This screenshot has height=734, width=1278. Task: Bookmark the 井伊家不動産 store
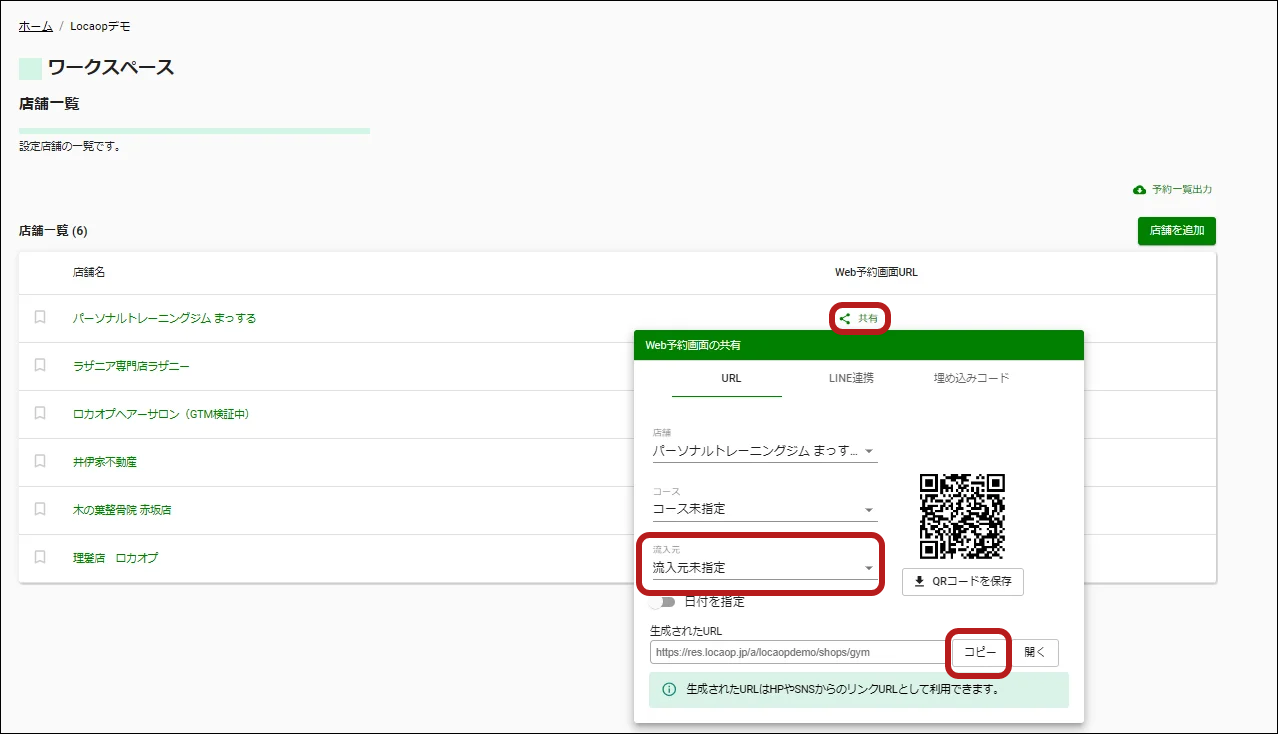[40, 461]
